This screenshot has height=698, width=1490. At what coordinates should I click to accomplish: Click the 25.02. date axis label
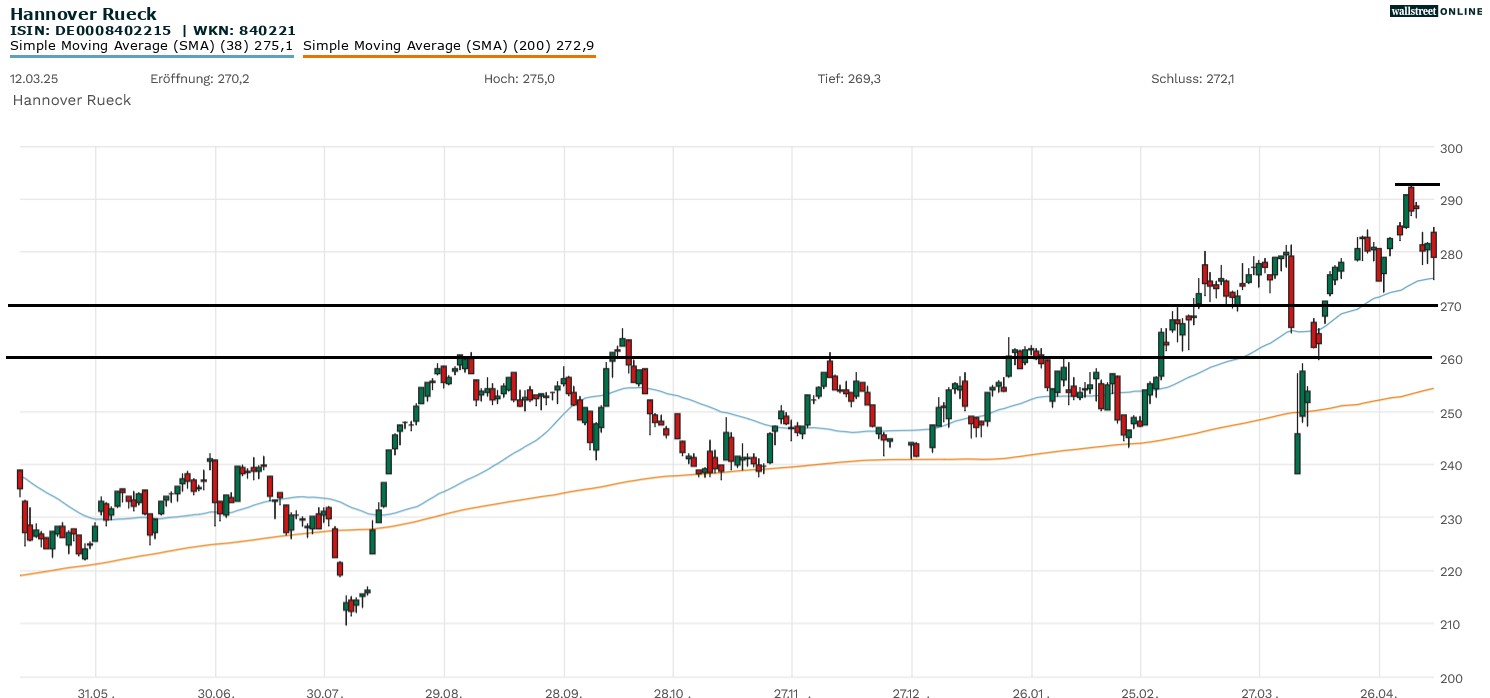coord(1141,692)
